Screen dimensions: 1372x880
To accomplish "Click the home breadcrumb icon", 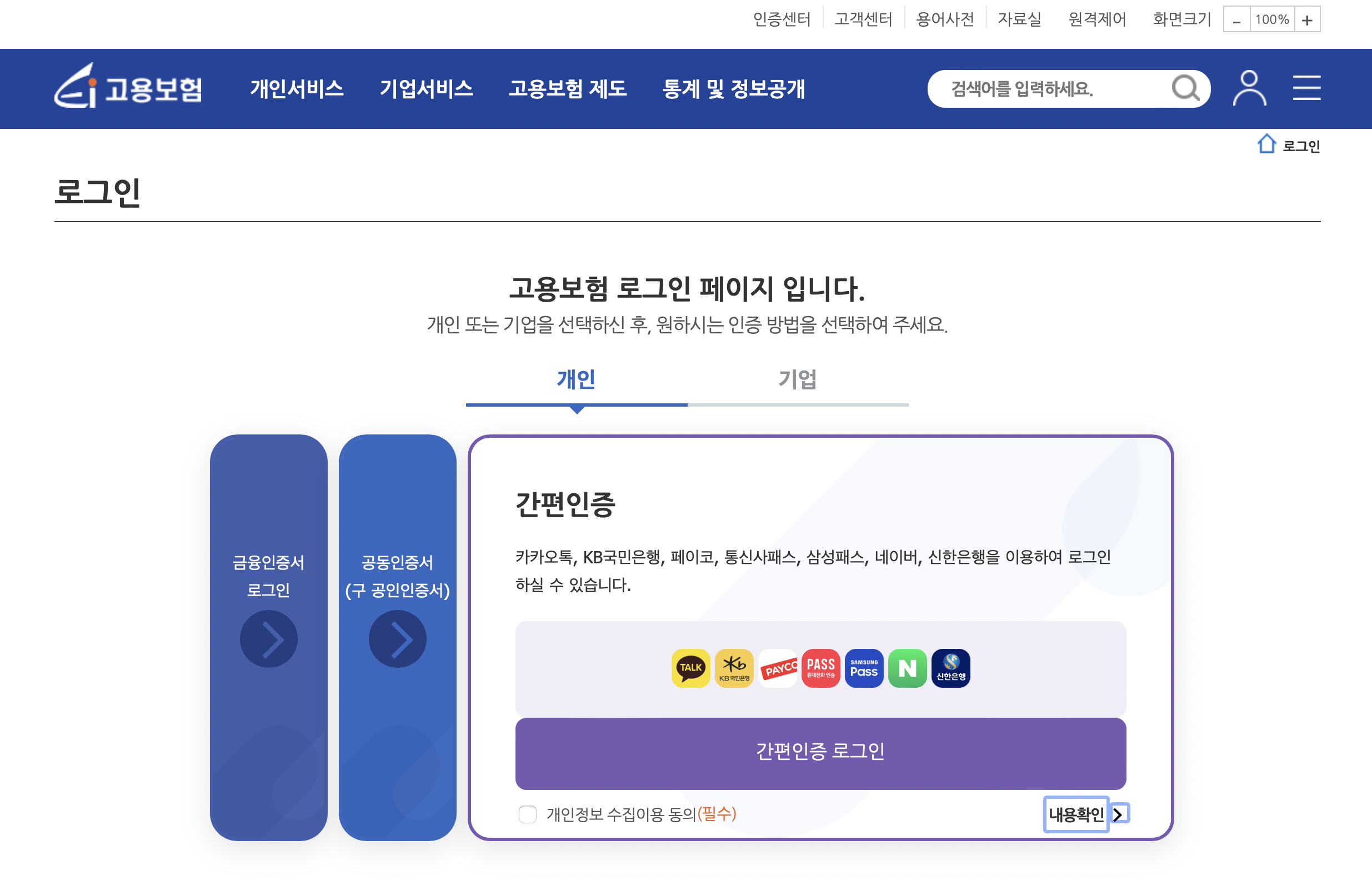I will (1266, 143).
